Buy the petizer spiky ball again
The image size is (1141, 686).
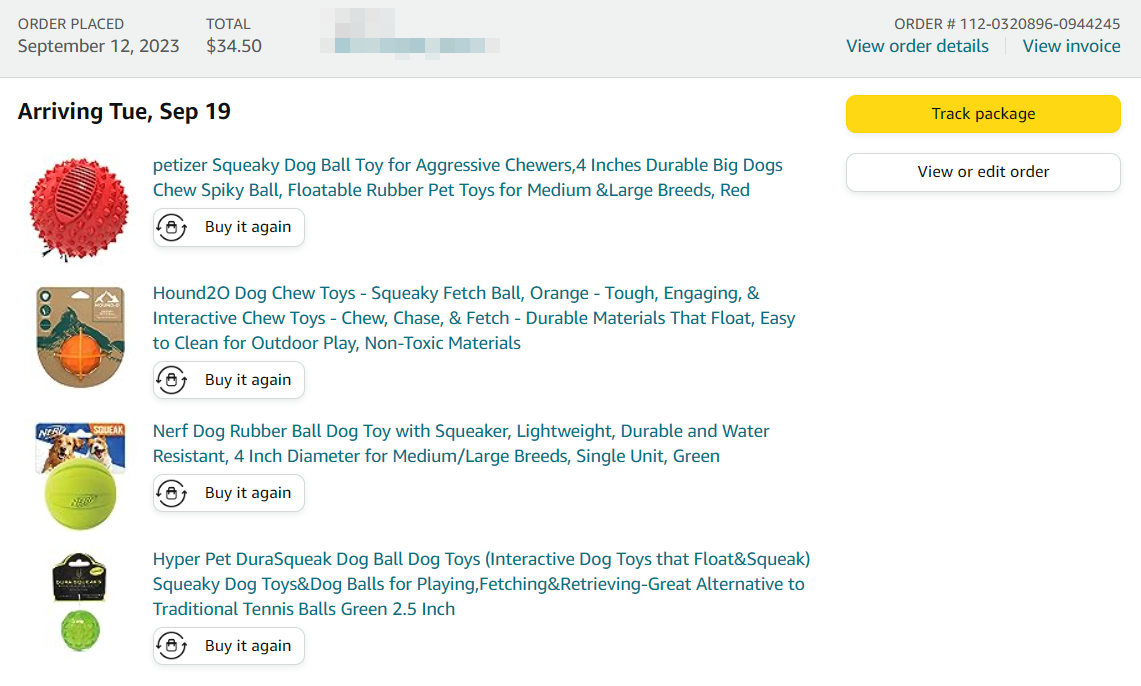228,228
